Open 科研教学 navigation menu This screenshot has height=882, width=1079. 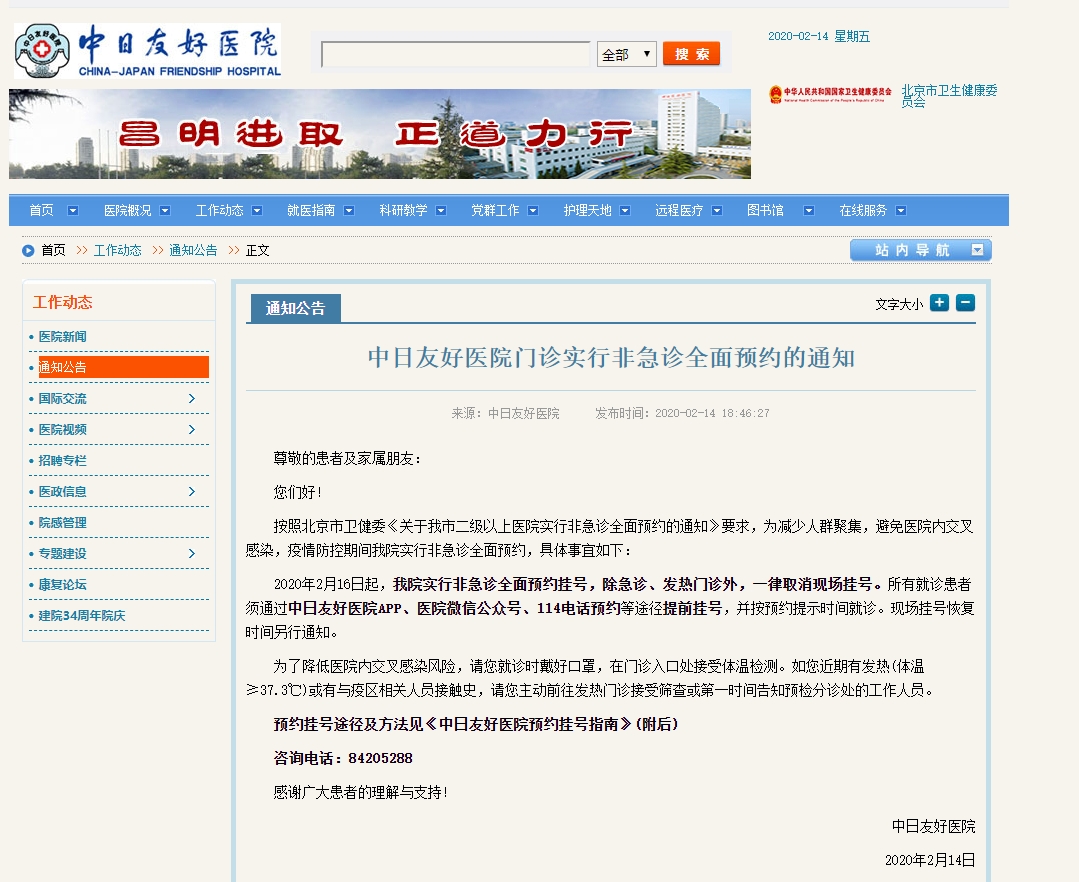(403, 211)
